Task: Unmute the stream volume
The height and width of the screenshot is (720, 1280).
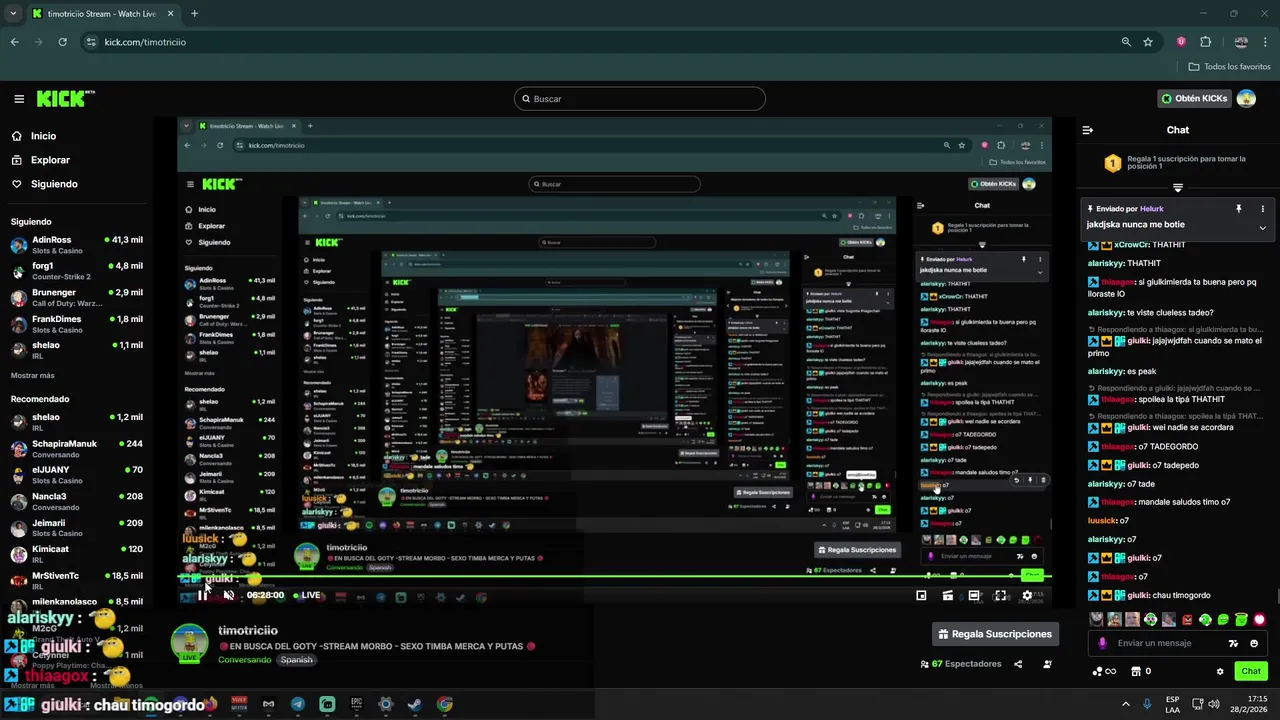Action: pyautogui.click(x=228, y=595)
